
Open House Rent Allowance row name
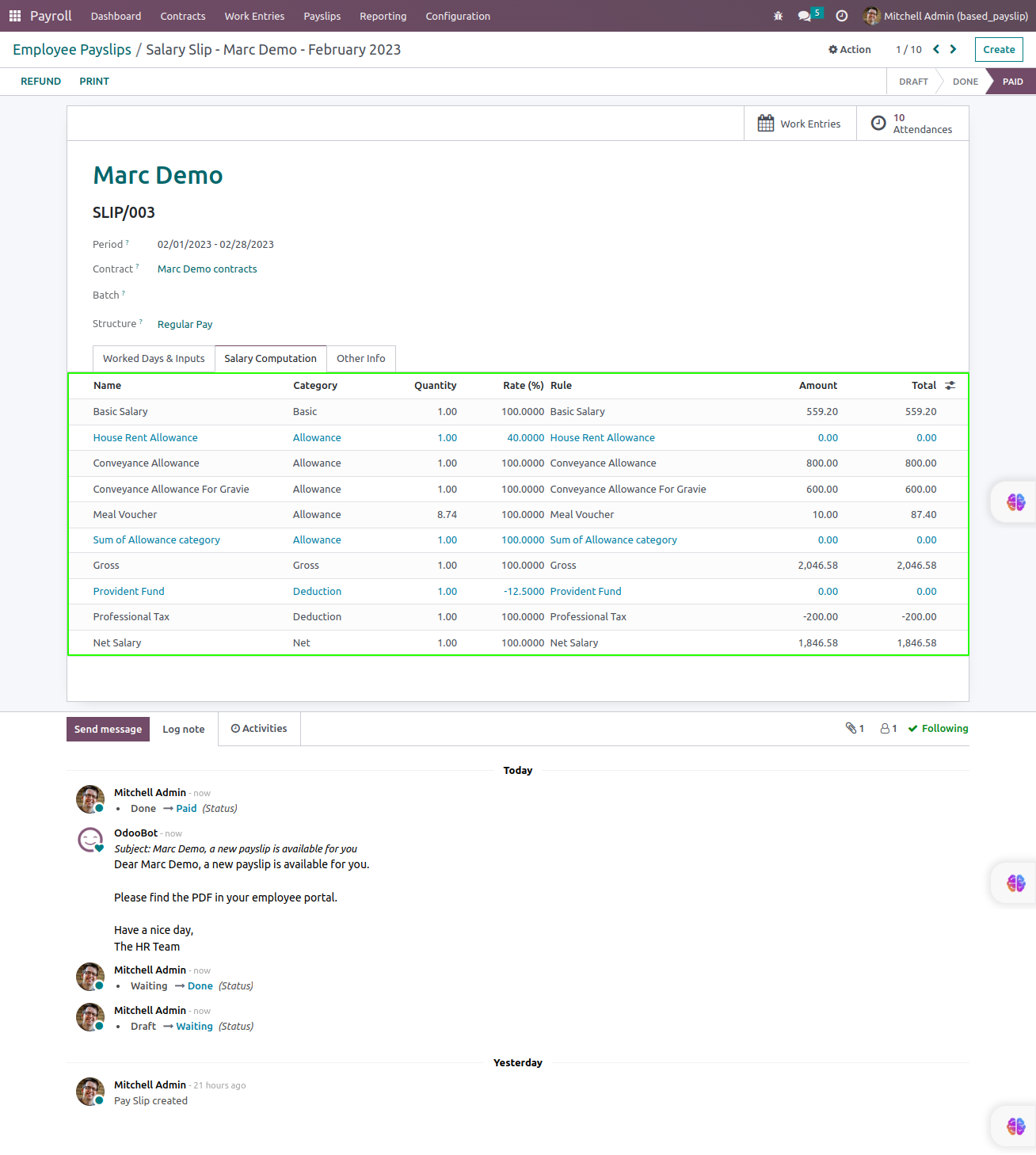(146, 438)
